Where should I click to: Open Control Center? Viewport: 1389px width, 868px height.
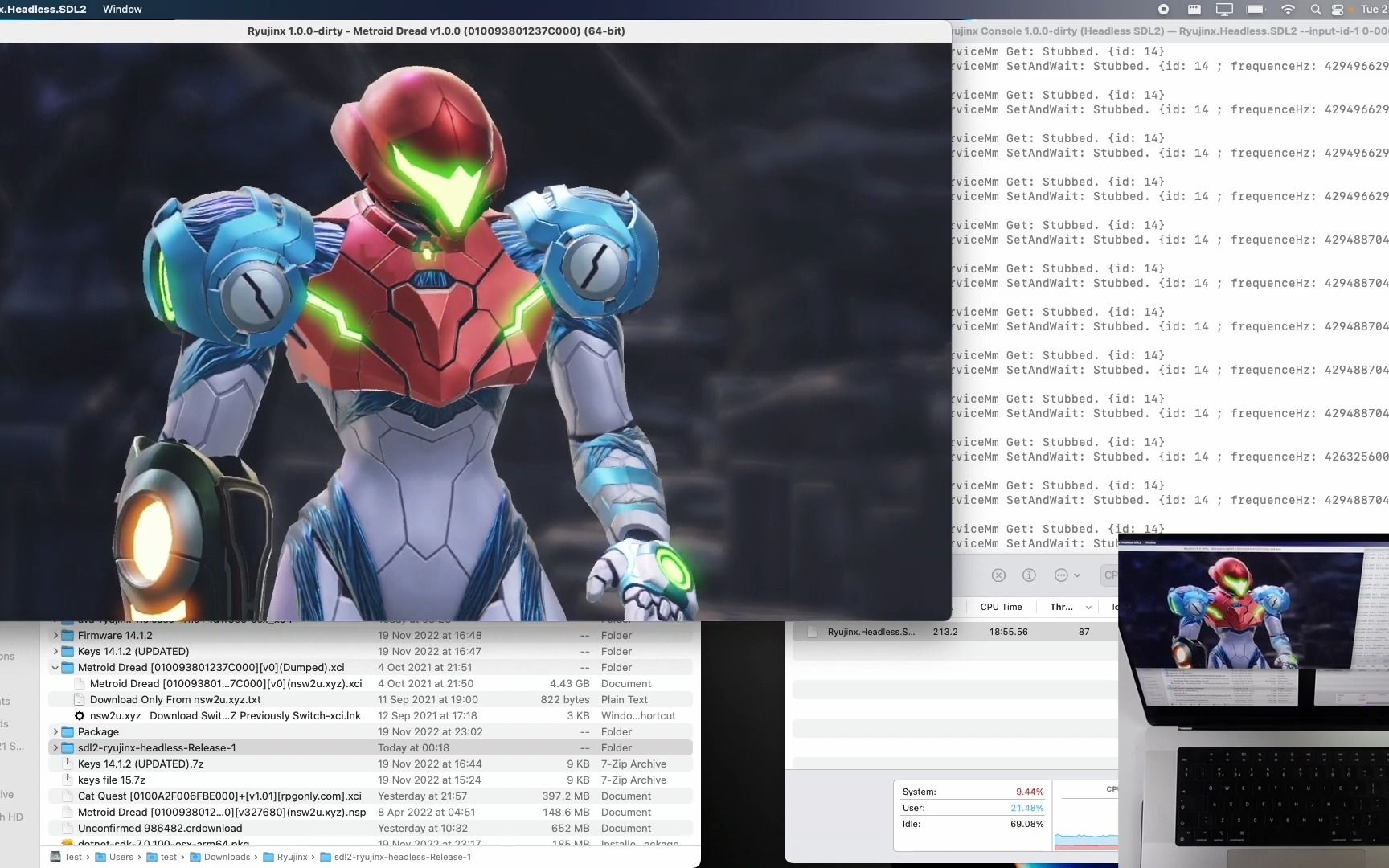1338,10
